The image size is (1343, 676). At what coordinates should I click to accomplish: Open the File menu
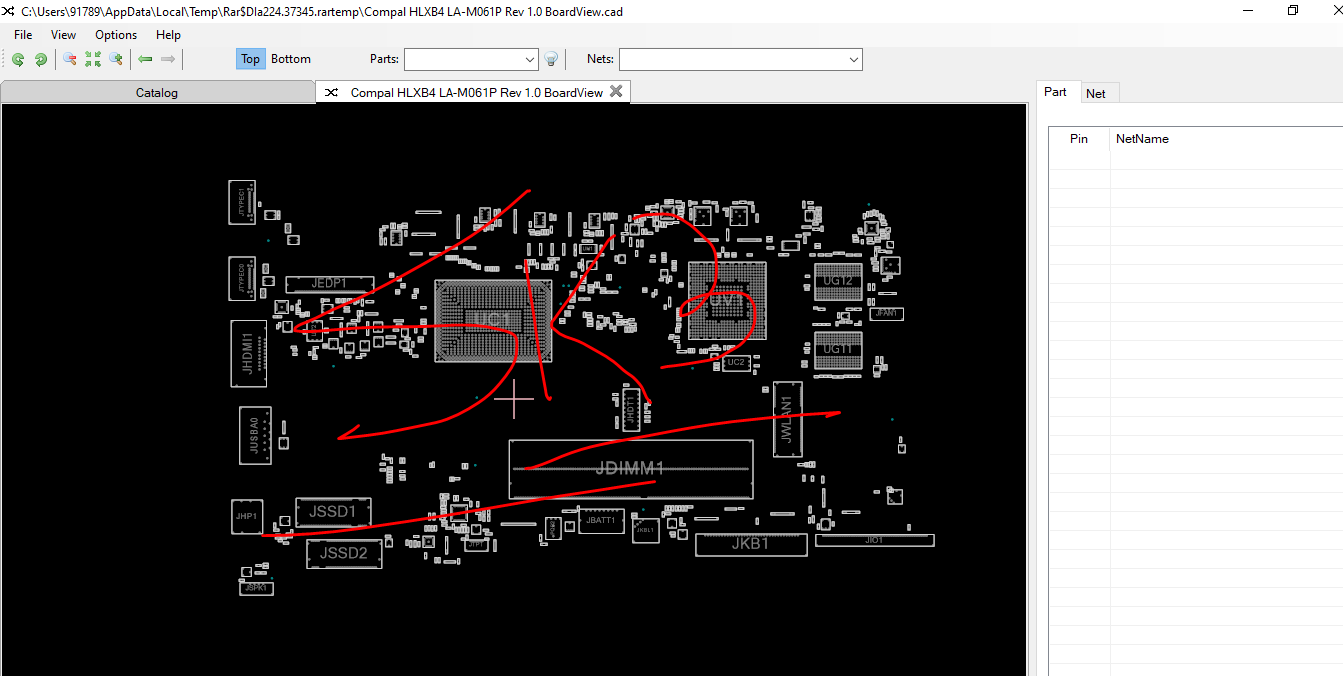(x=23, y=34)
